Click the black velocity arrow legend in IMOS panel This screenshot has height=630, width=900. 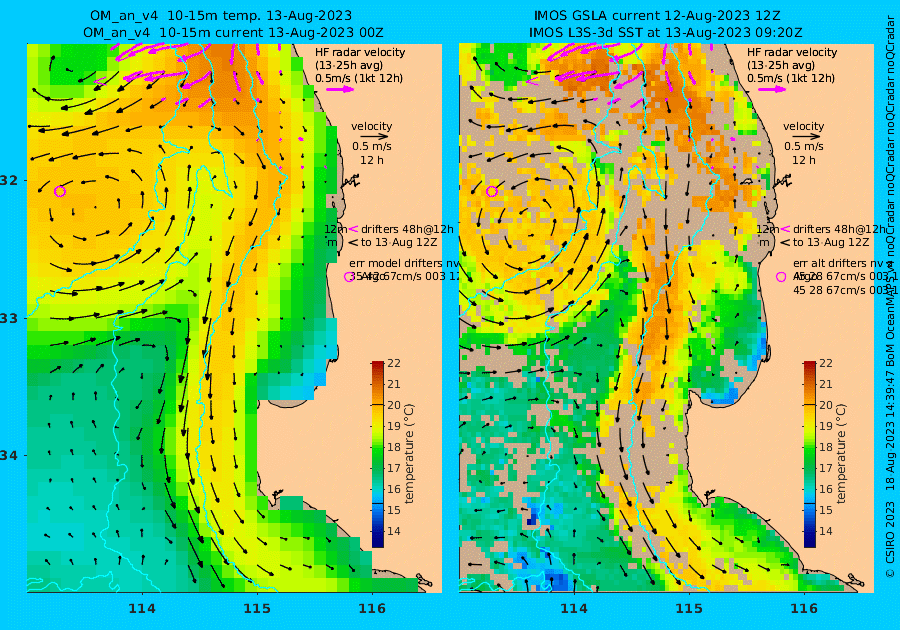[x=804, y=137]
